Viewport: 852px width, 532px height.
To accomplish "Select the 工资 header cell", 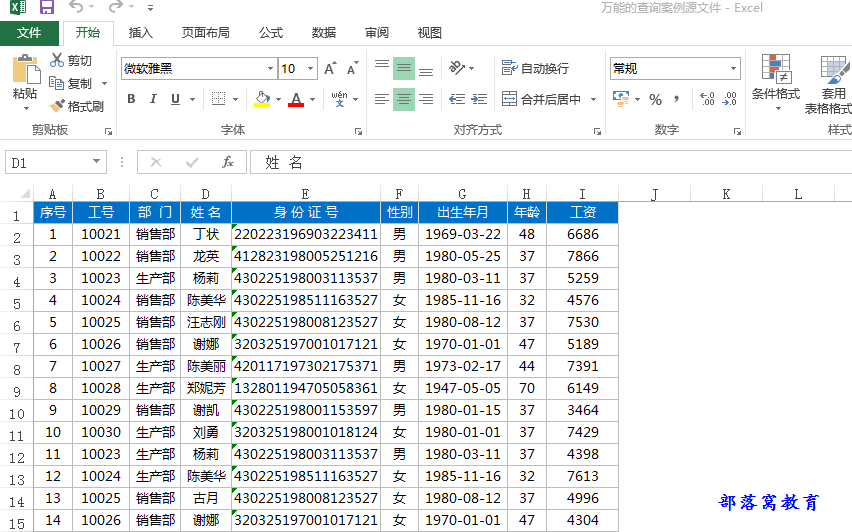I will point(582,212).
